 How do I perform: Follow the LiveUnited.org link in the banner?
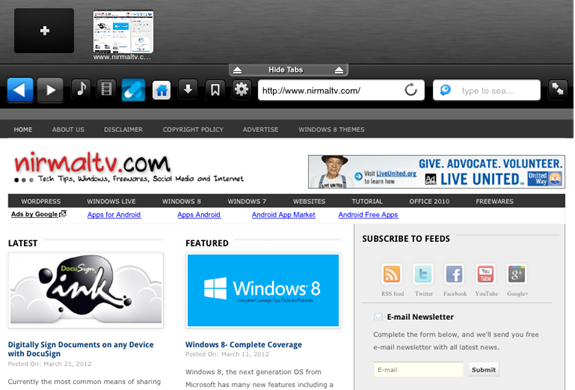pyautogui.click(x=396, y=173)
